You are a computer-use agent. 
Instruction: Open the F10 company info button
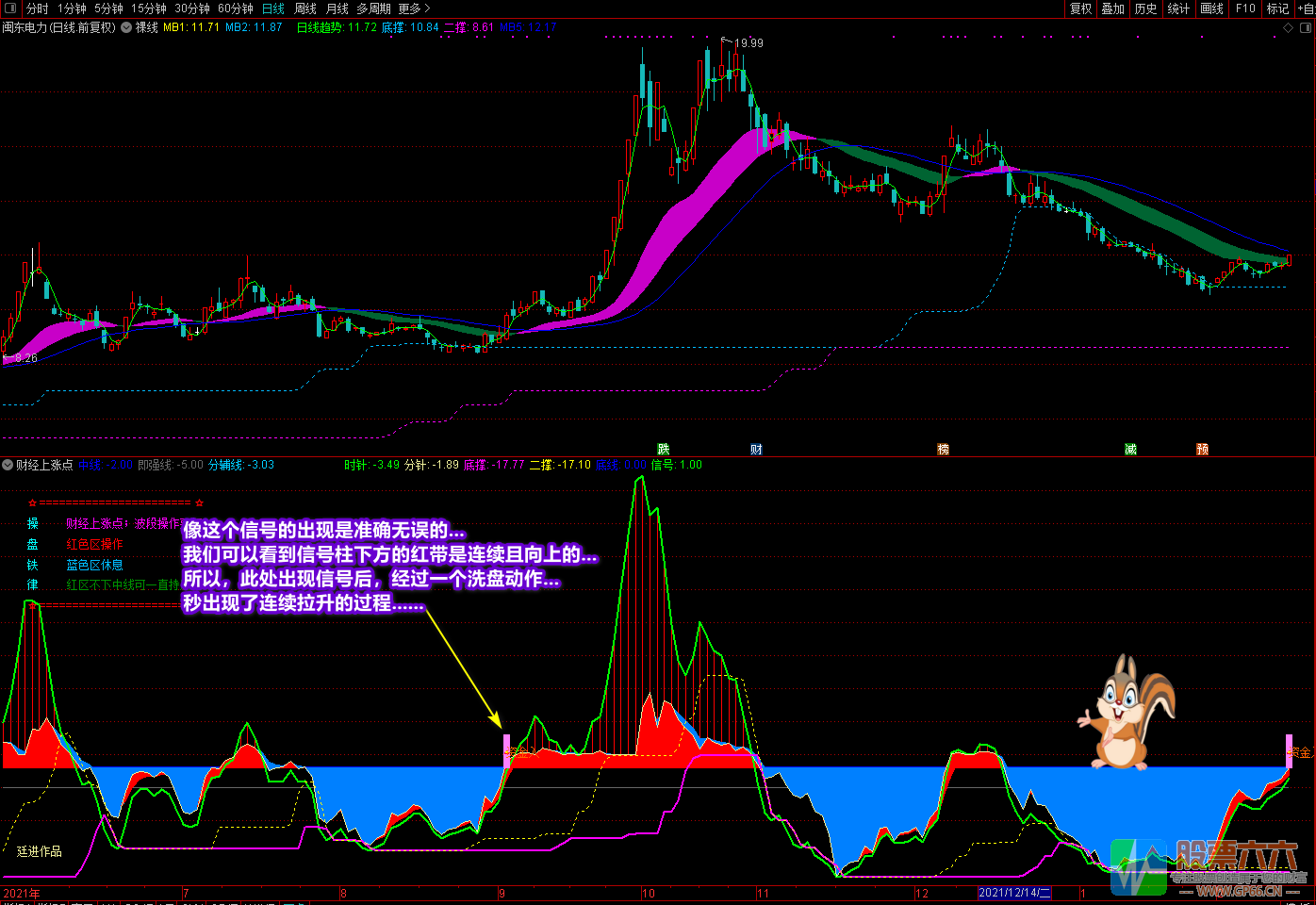pyautogui.click(x=1245, y=8)
